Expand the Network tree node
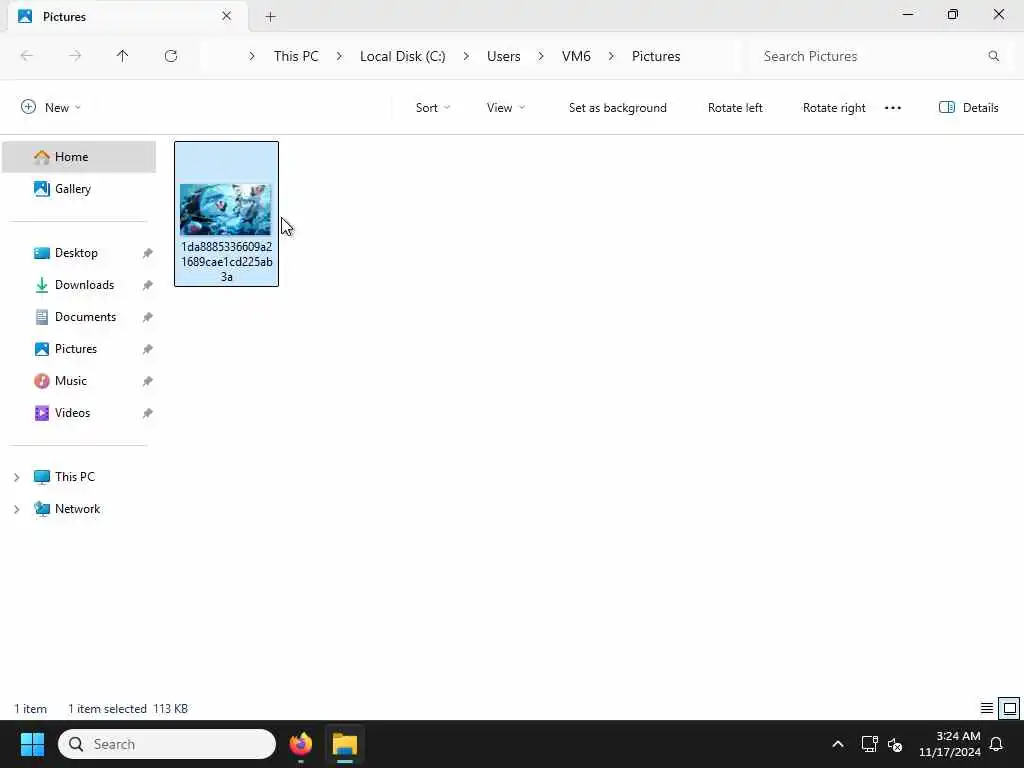The image size is (1024, 768). pyautogui.click(x=17, y=509)
